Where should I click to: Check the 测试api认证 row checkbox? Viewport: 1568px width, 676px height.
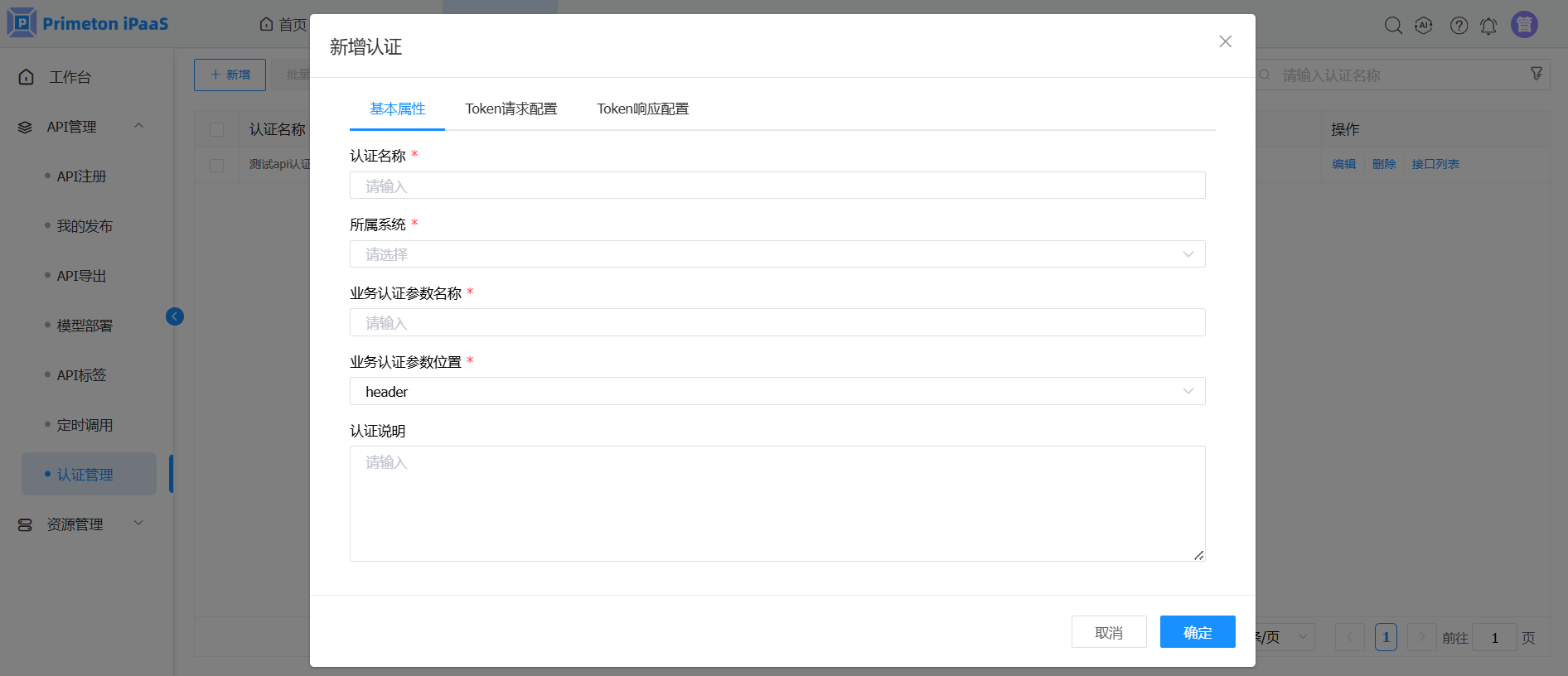pos(217,165)
